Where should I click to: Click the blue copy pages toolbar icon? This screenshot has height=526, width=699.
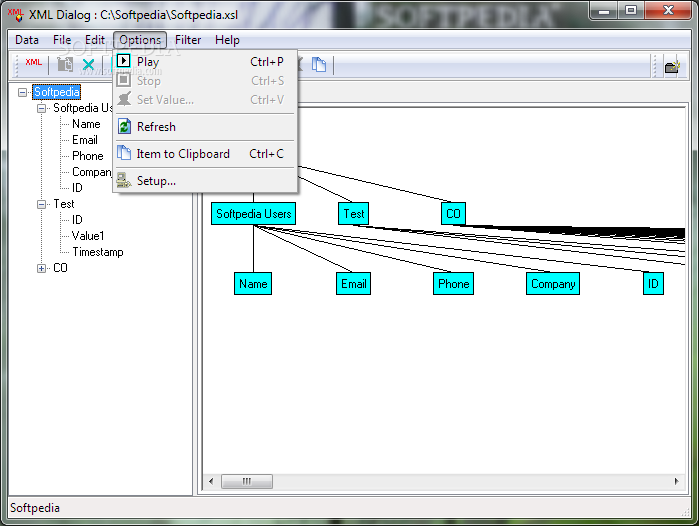[x=319, y=65]
